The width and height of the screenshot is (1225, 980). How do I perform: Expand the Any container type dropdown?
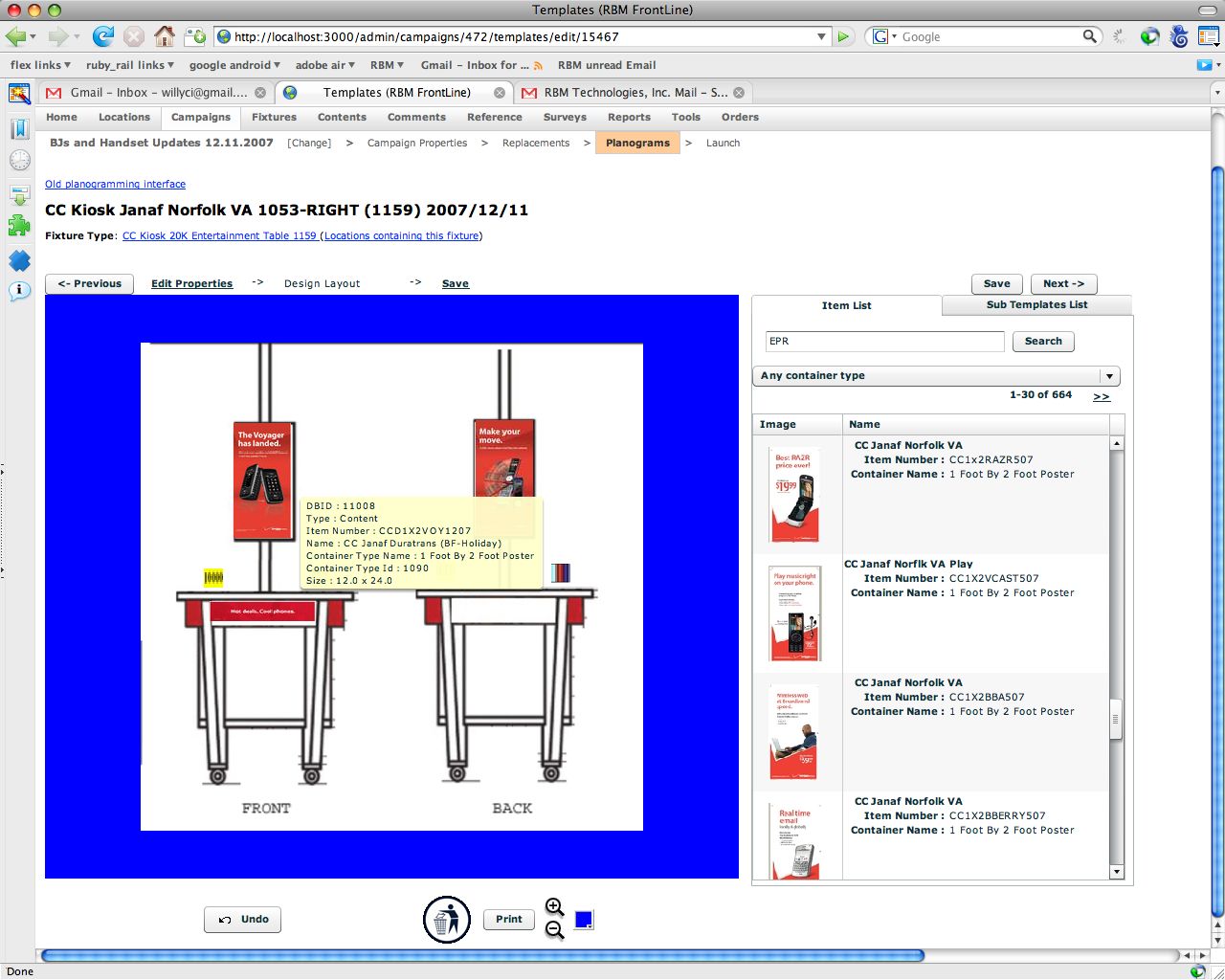pos(1108,376)
